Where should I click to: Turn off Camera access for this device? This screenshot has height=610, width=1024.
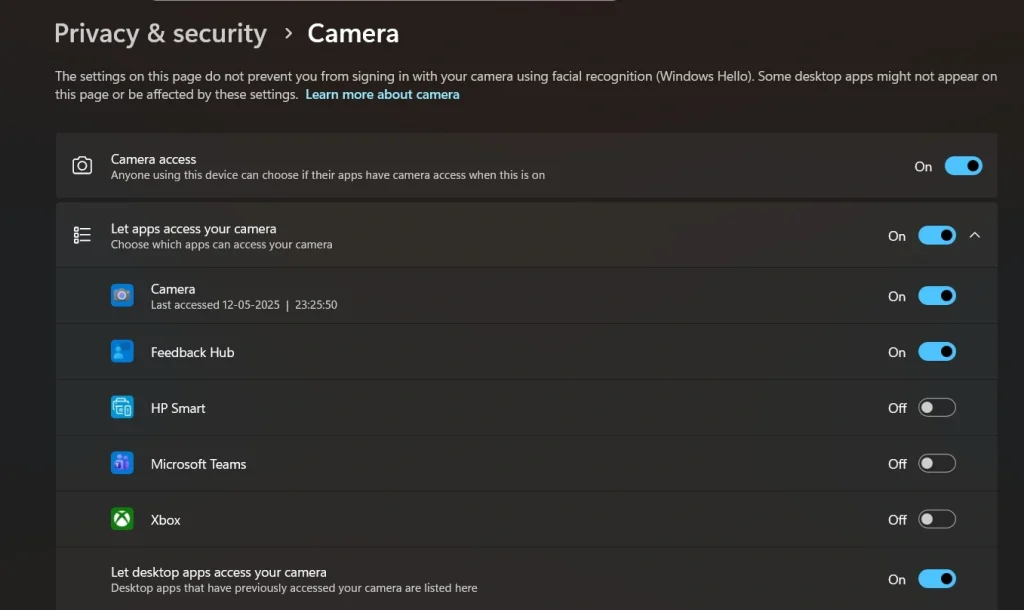point(963,166)
